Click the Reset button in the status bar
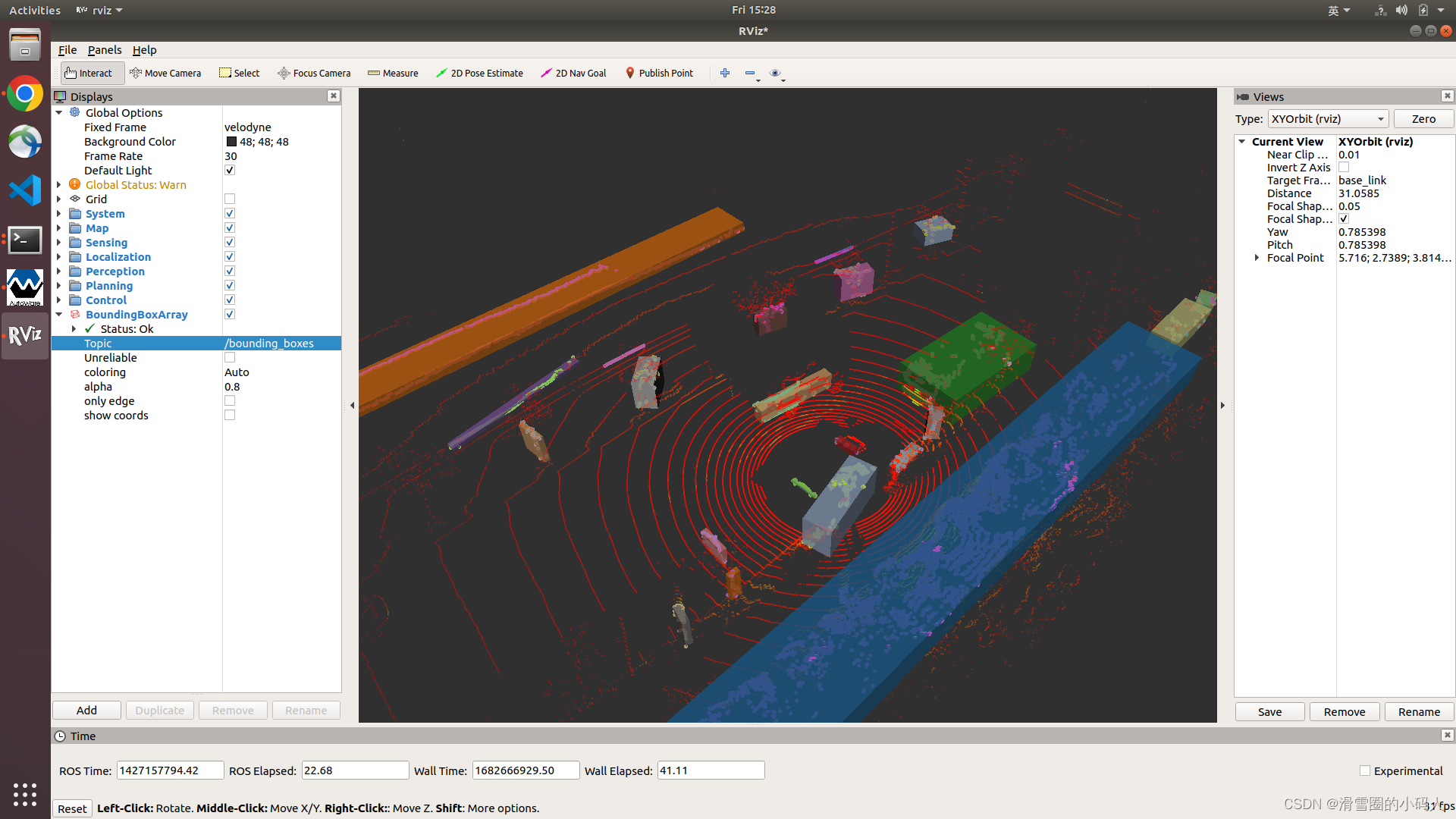This screenshot has height=819, width=1456. click(x=72, y=808)
